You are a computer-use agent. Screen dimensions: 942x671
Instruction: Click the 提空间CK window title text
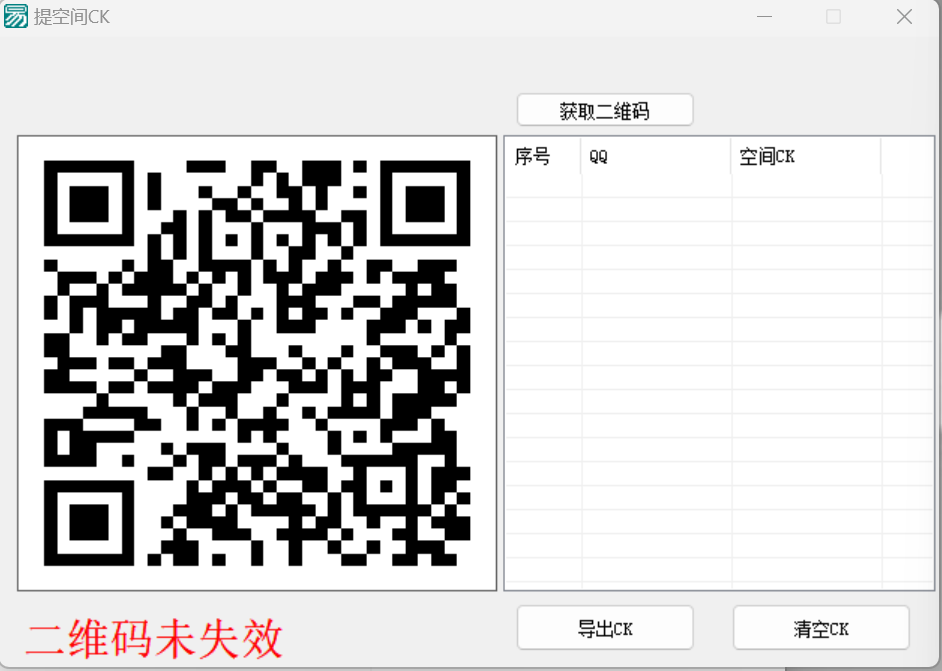(69, 16)
